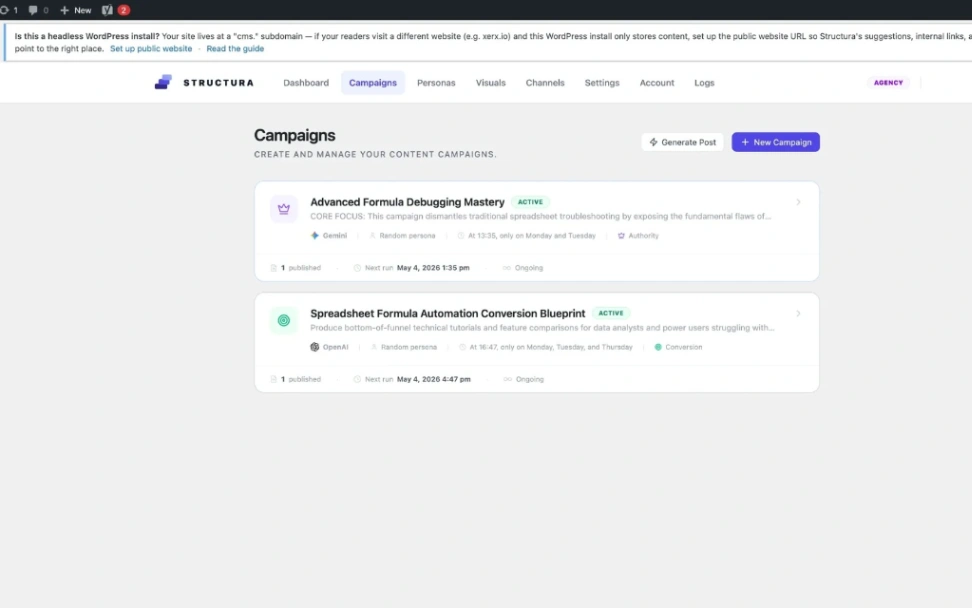Screen dimensions: 972x608
Task: Click the Campaigns page heading
Action: pos(294,135)
